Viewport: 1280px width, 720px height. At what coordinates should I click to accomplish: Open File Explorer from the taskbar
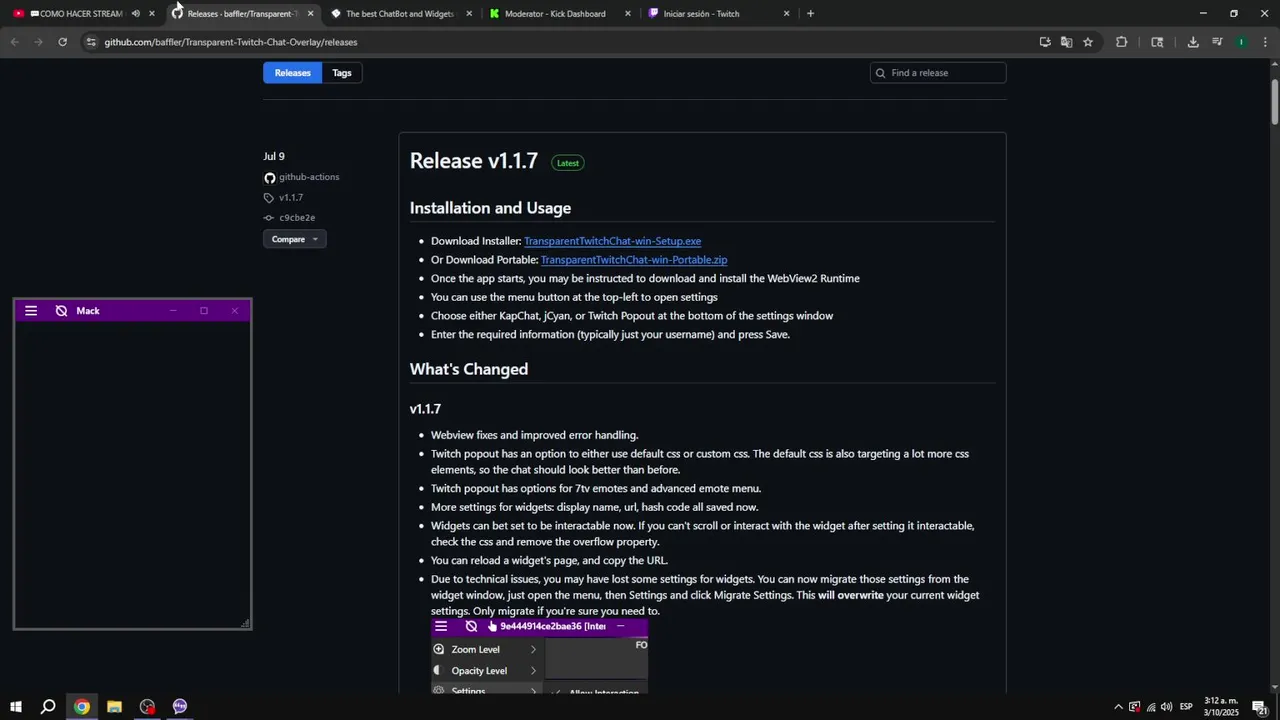pyautogui.click(x=114, y=707)
